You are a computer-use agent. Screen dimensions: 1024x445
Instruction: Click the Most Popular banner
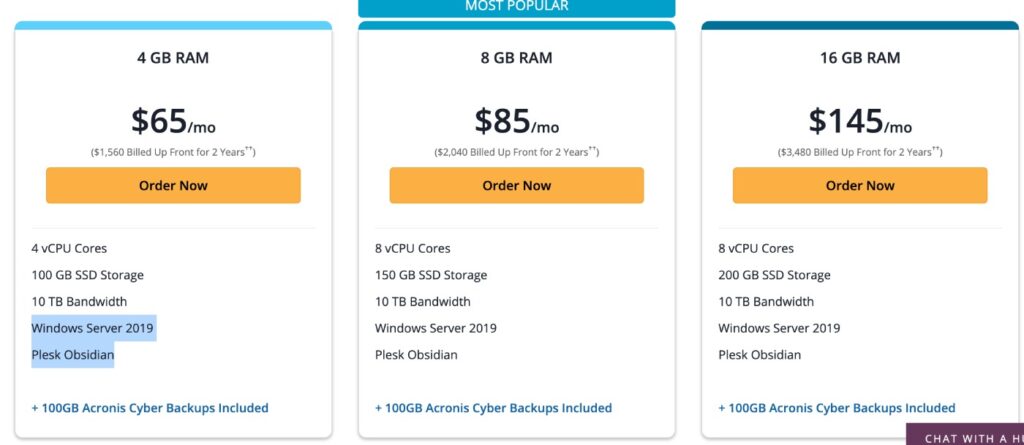point(516,7)
